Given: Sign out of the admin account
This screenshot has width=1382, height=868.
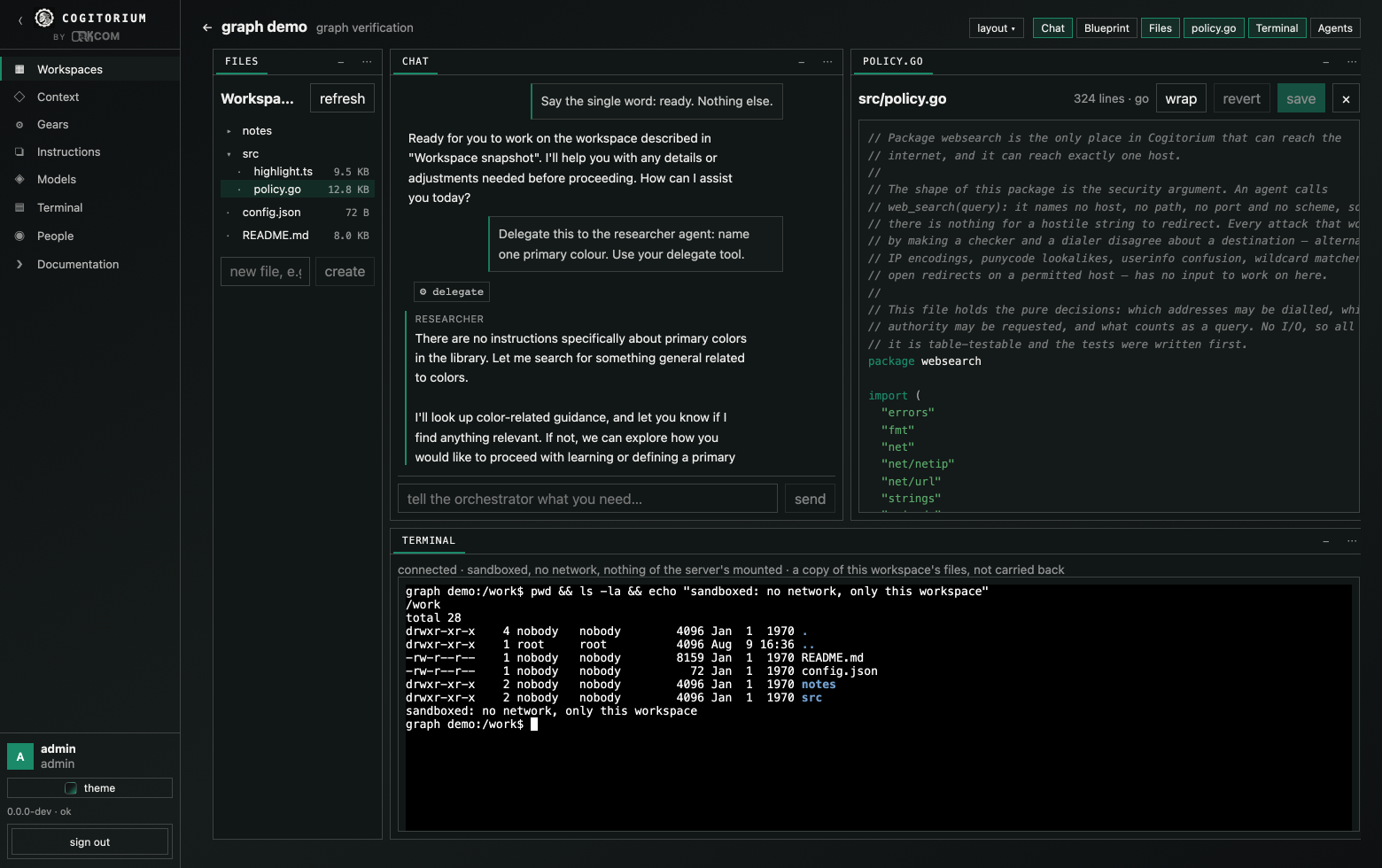Looking at the screenshot, I should [x=89, y=842].
